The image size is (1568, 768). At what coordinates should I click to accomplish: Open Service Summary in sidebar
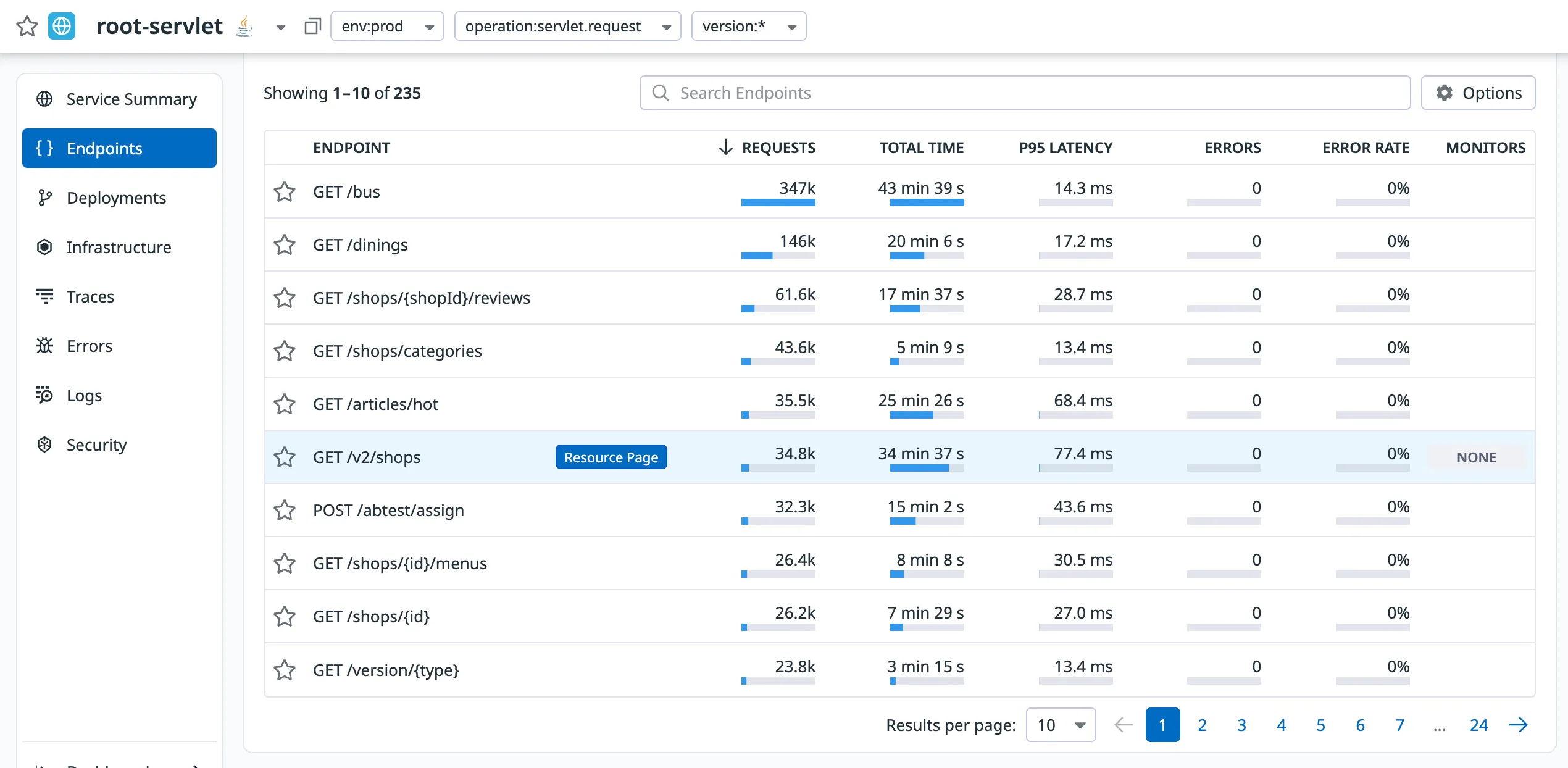tap(131, 99)
